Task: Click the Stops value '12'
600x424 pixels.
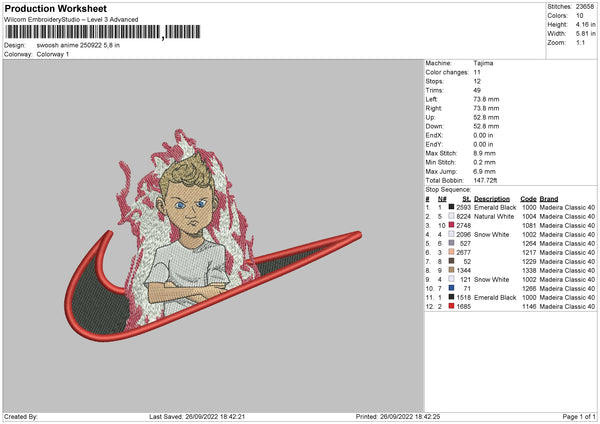Action: [x=477, y=81]
